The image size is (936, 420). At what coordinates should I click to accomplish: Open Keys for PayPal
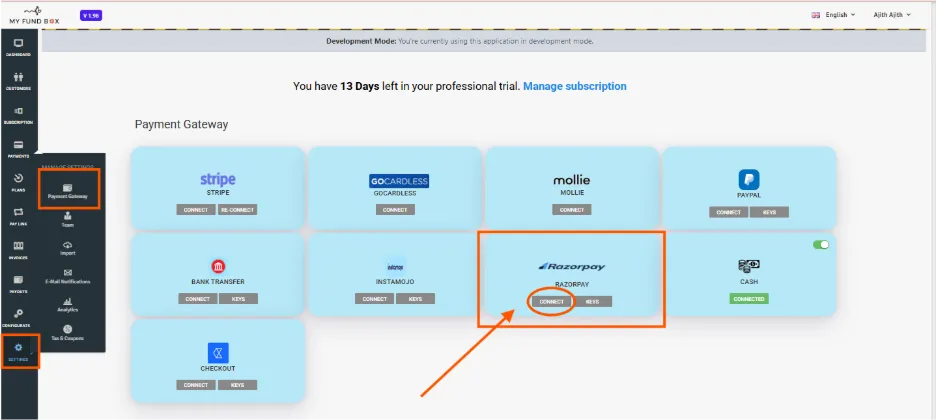[769, 212]
